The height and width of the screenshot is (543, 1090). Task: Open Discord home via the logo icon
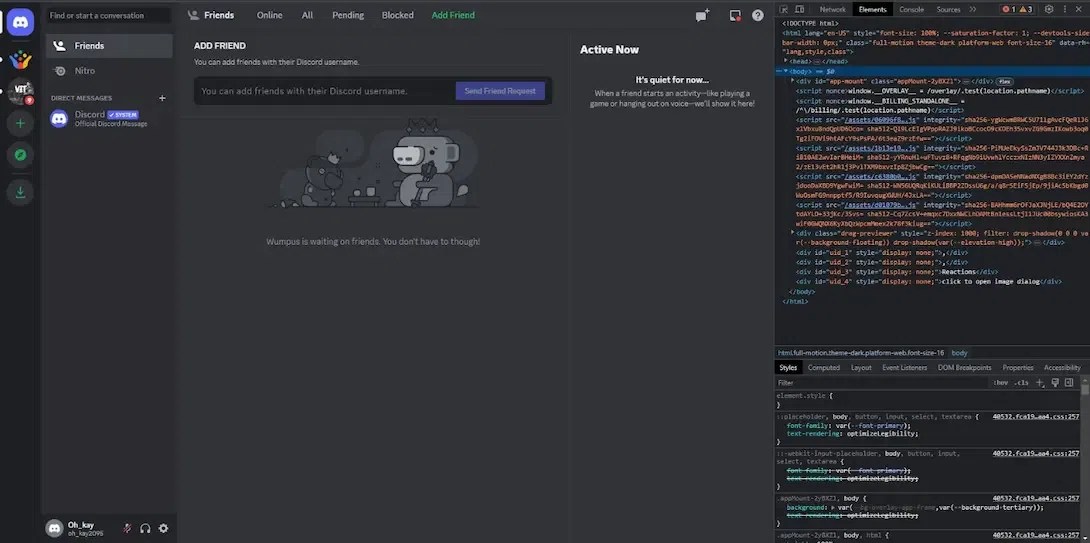click(x=20, y=22)
